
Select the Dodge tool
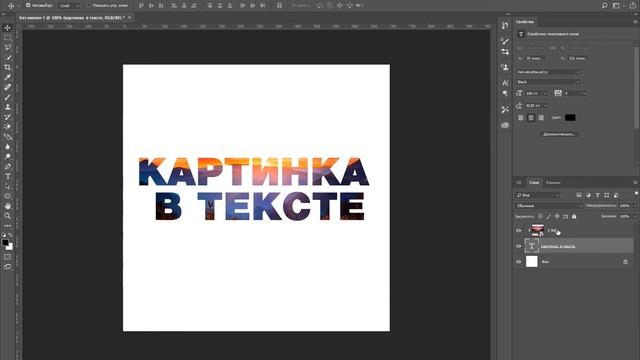click(7, 156)
